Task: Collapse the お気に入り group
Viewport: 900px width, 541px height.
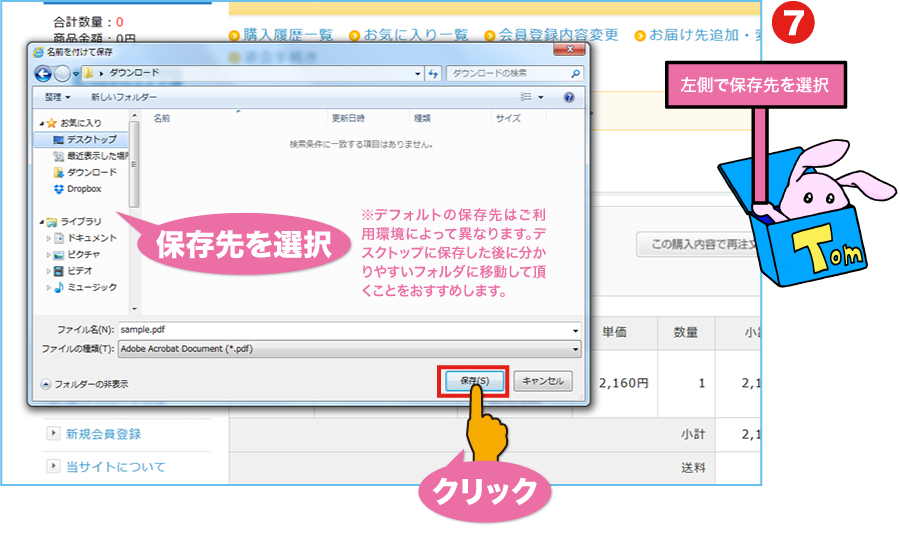Action: [x=42, y=123]
